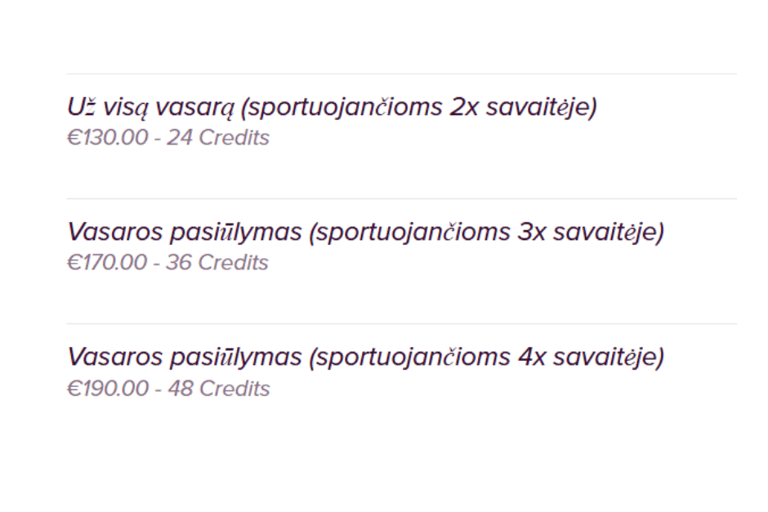Select the 36 Credits label
This screenshot has width=768, height=512.
pos(217,263)
